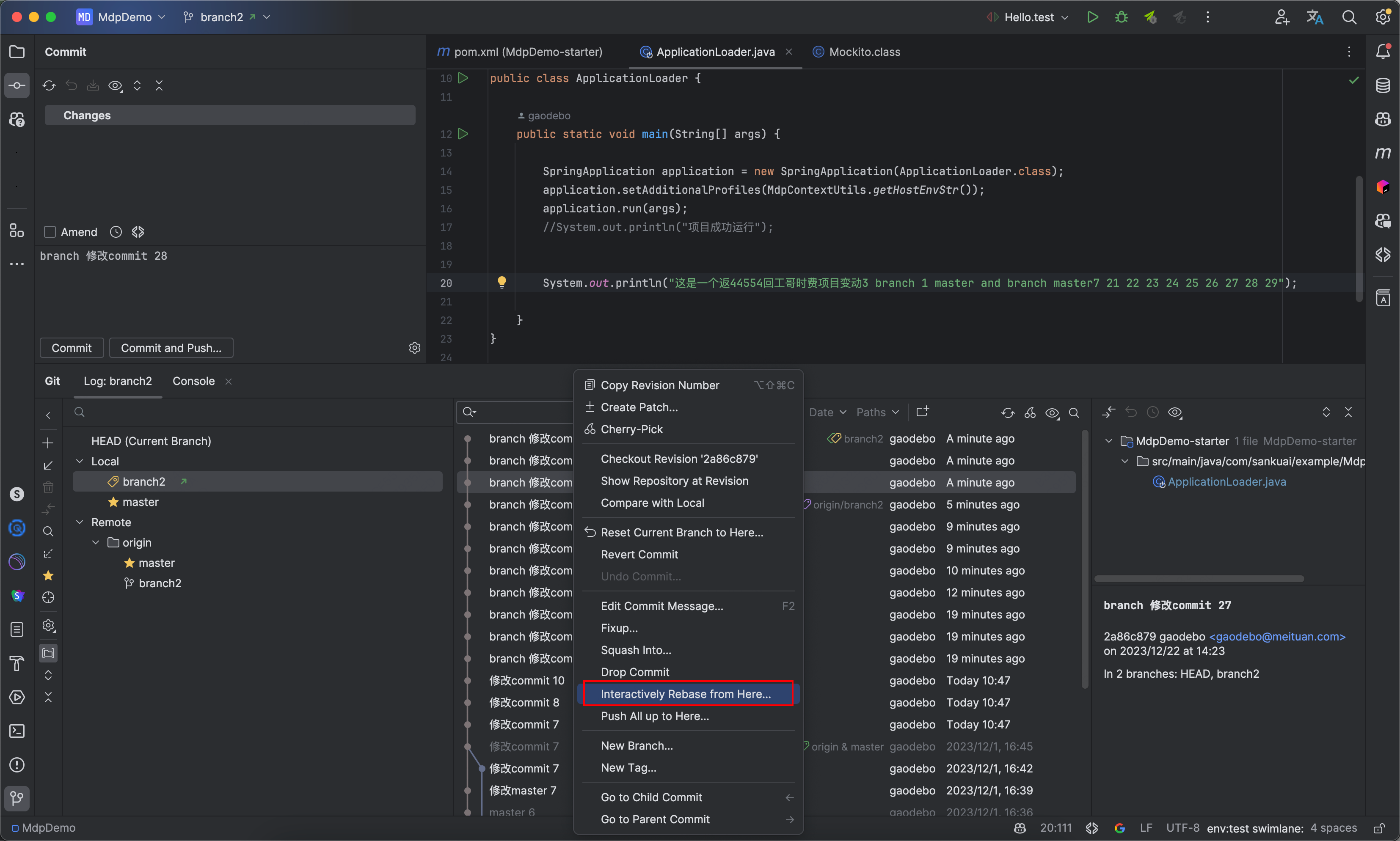Open the Structure tool window icon
The image size is (1400, 841).
click(x=17, y=230)
